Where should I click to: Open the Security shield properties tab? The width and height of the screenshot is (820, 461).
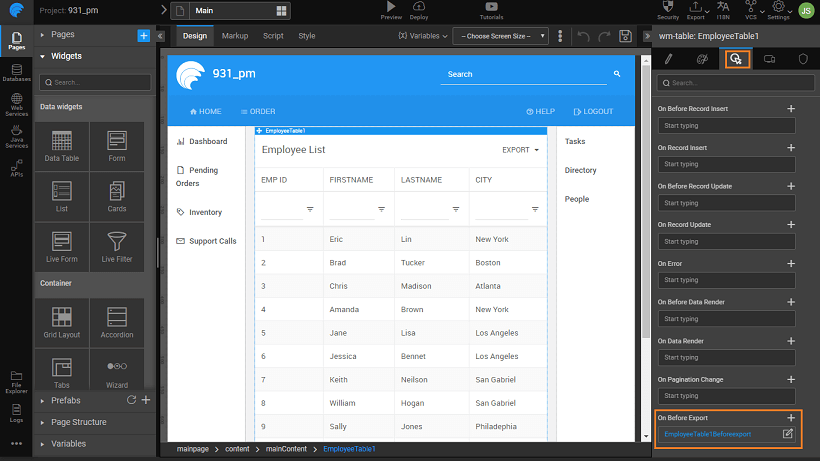802,59
